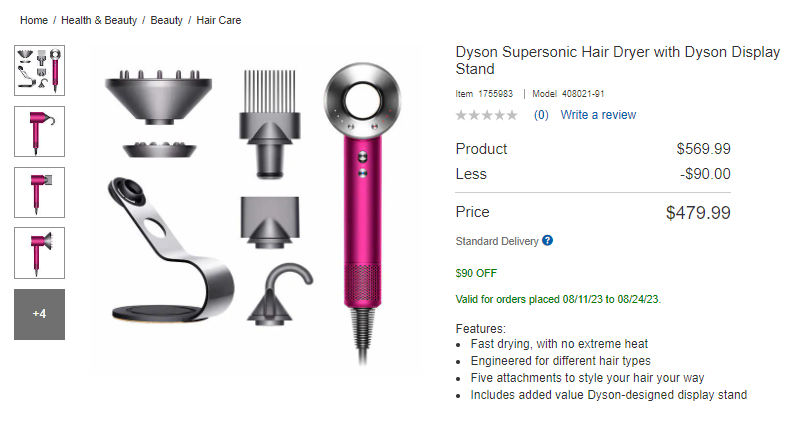Show the +4 more images
This screenshot has height=430, width=797.
pos(40,314)
